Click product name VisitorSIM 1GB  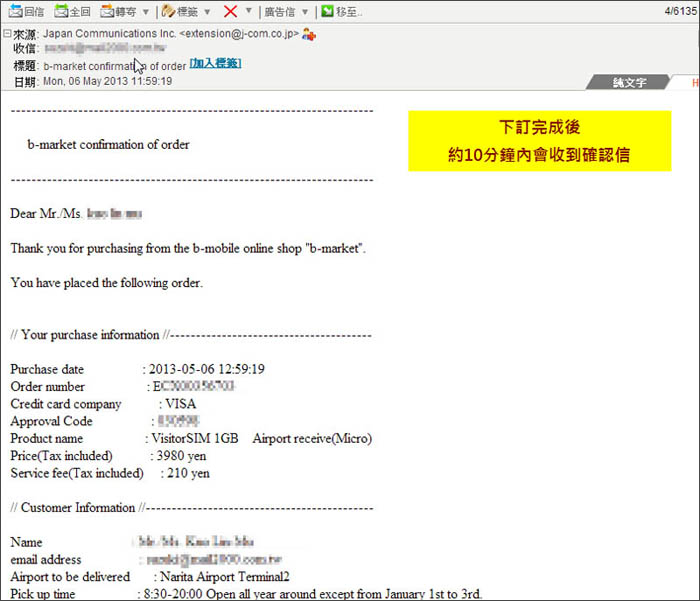195,438
